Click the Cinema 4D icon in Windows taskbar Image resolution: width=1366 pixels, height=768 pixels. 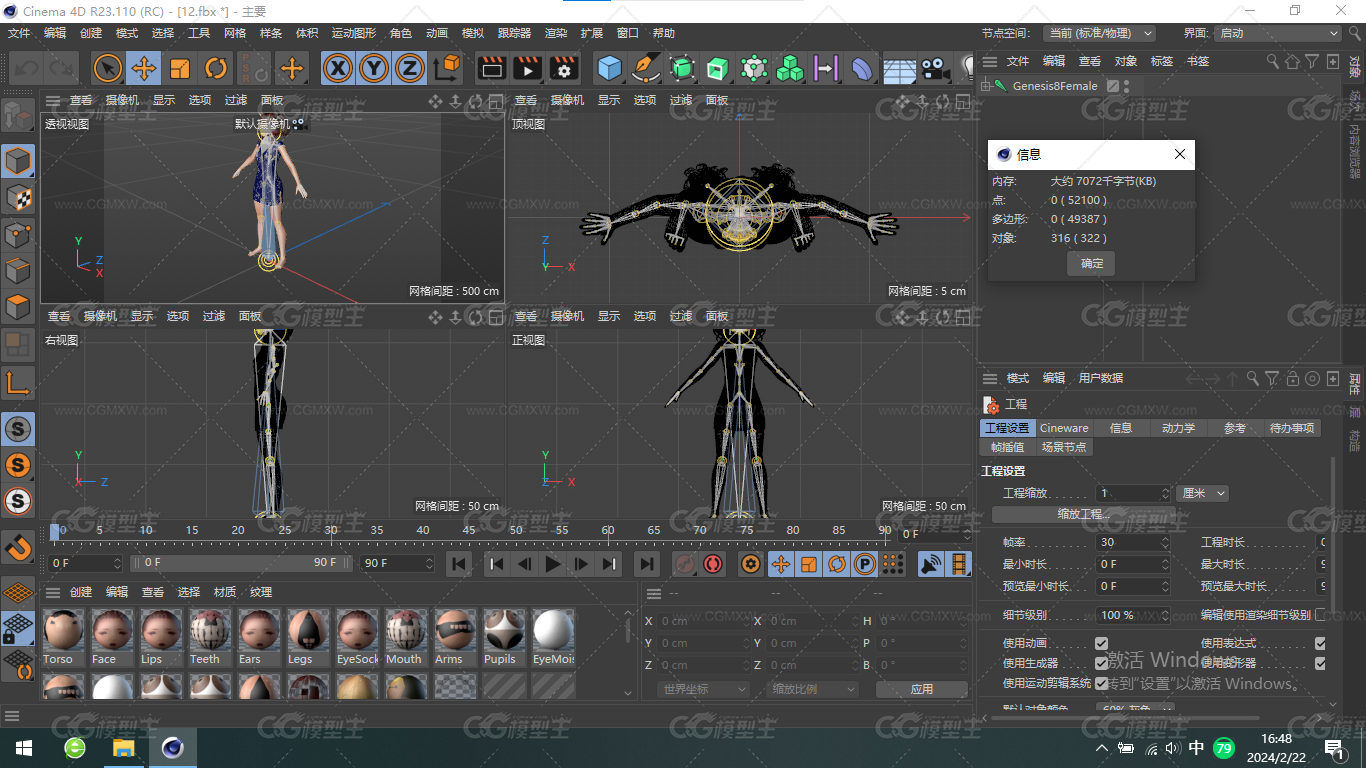coord(173,747)
